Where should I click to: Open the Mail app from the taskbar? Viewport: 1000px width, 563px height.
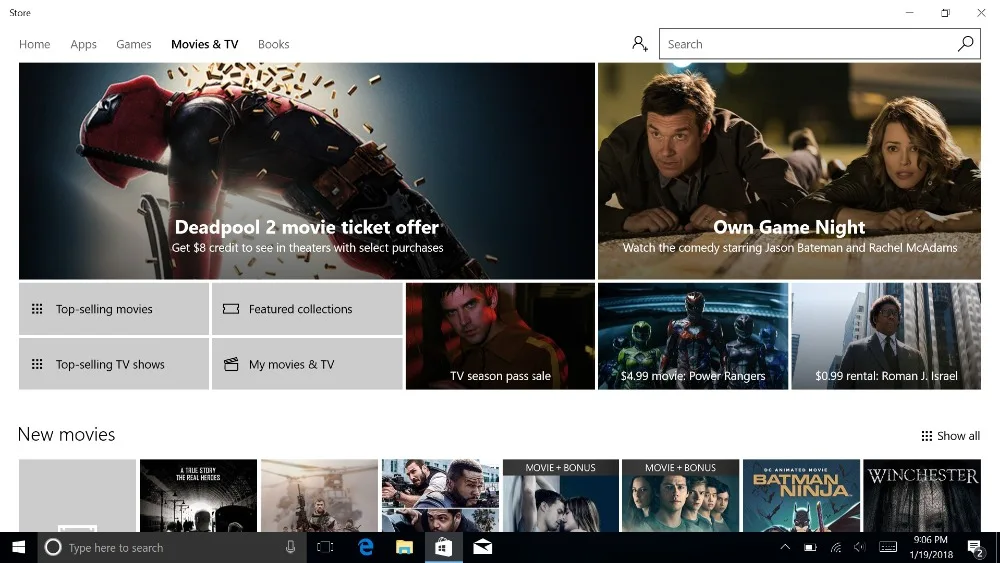(x=483, y=547)
